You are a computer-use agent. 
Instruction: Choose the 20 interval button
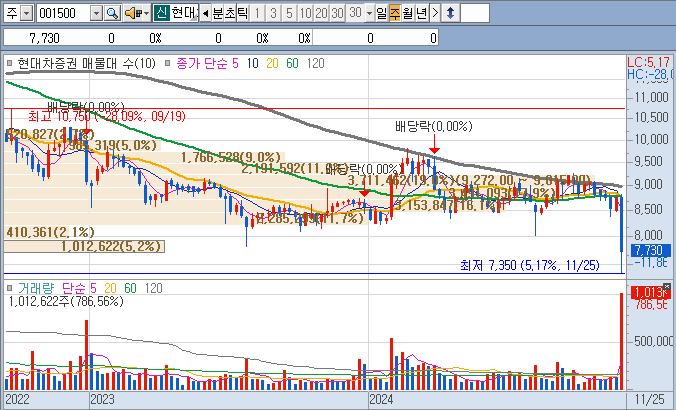coord(321,13)
